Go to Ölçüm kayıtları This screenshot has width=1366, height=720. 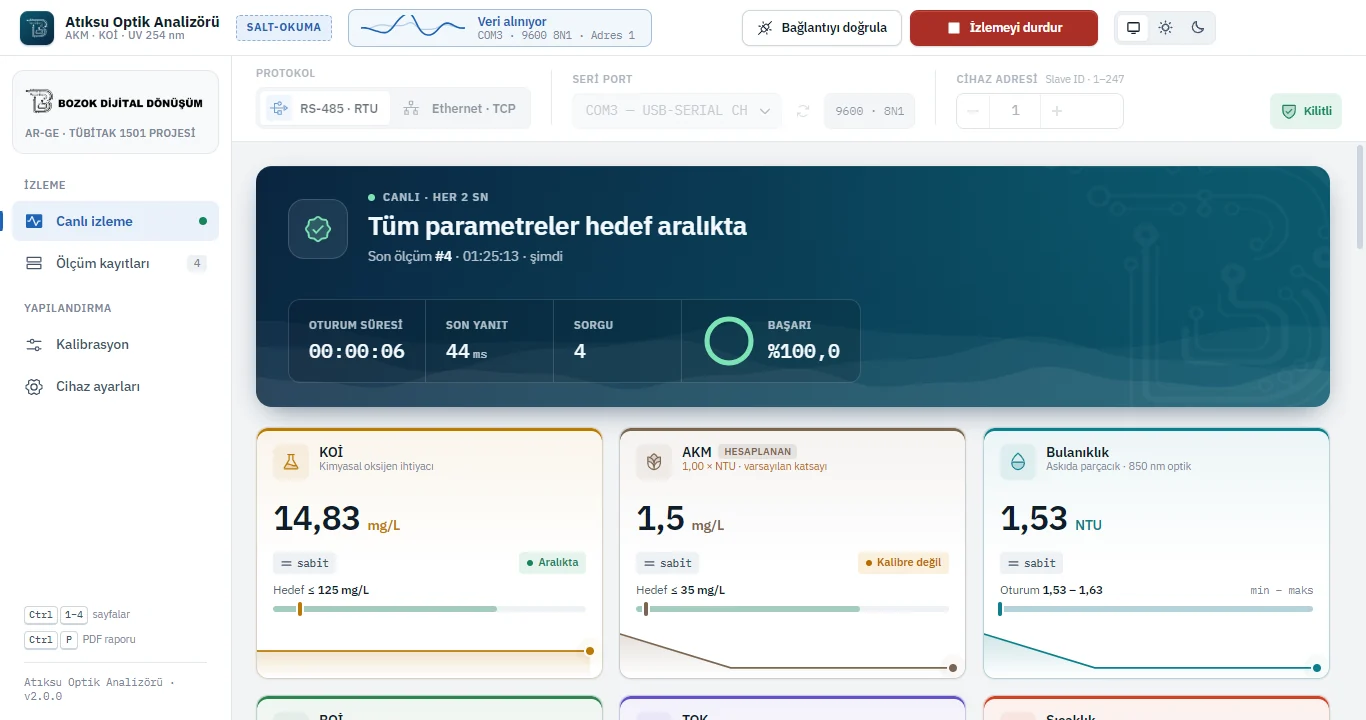(115, 263)
